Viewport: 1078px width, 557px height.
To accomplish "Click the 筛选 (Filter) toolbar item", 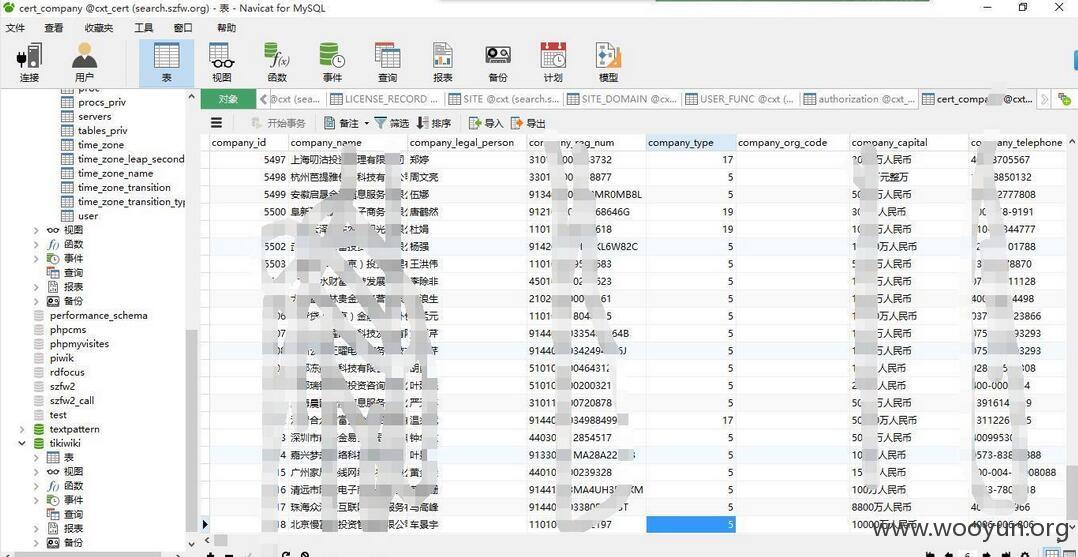I will tap(391, 123).
